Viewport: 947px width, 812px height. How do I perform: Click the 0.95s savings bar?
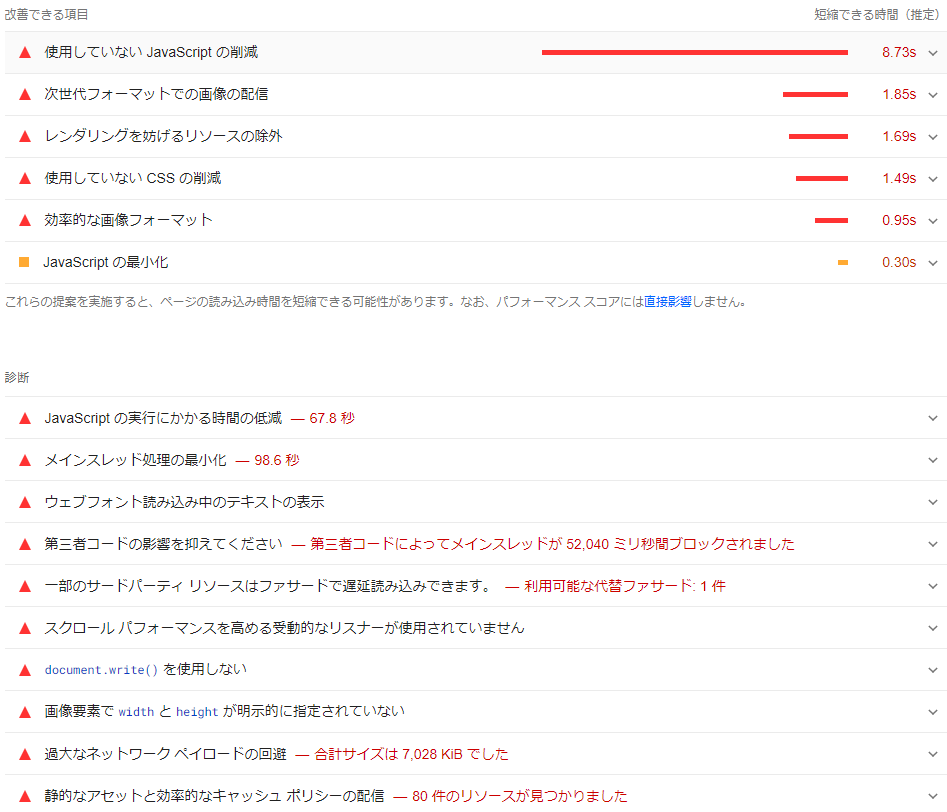pyautogui.click(x=831, y=221)
